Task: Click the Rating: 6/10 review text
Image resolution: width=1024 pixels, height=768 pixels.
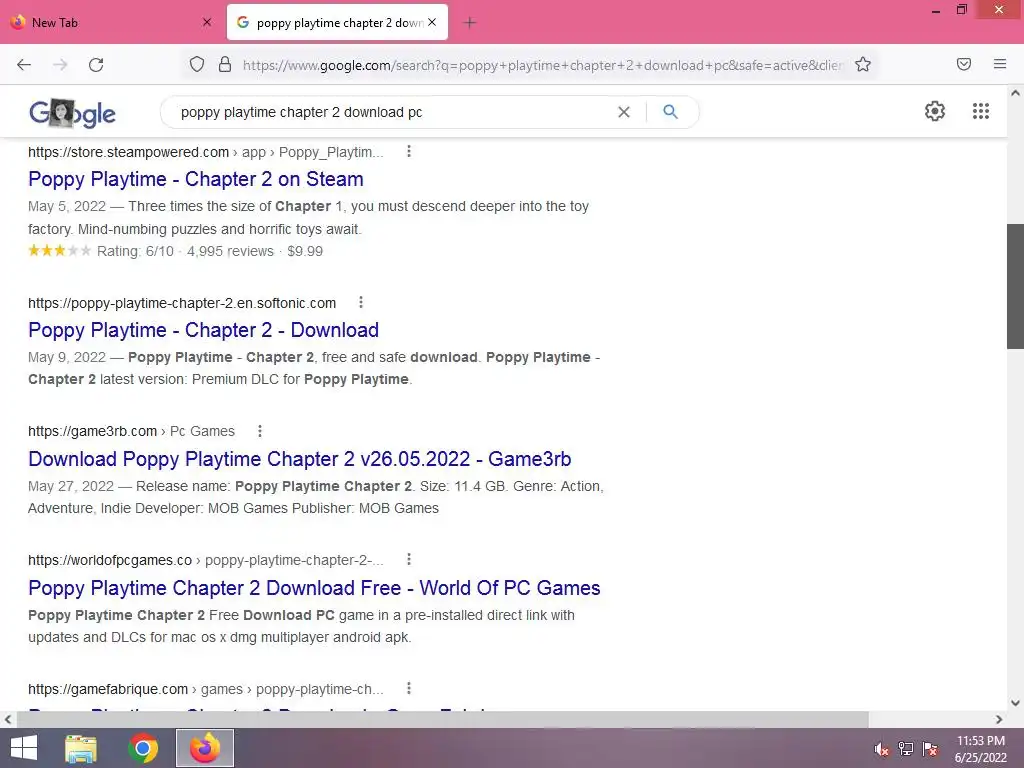Action: click(x=136, y=251)
